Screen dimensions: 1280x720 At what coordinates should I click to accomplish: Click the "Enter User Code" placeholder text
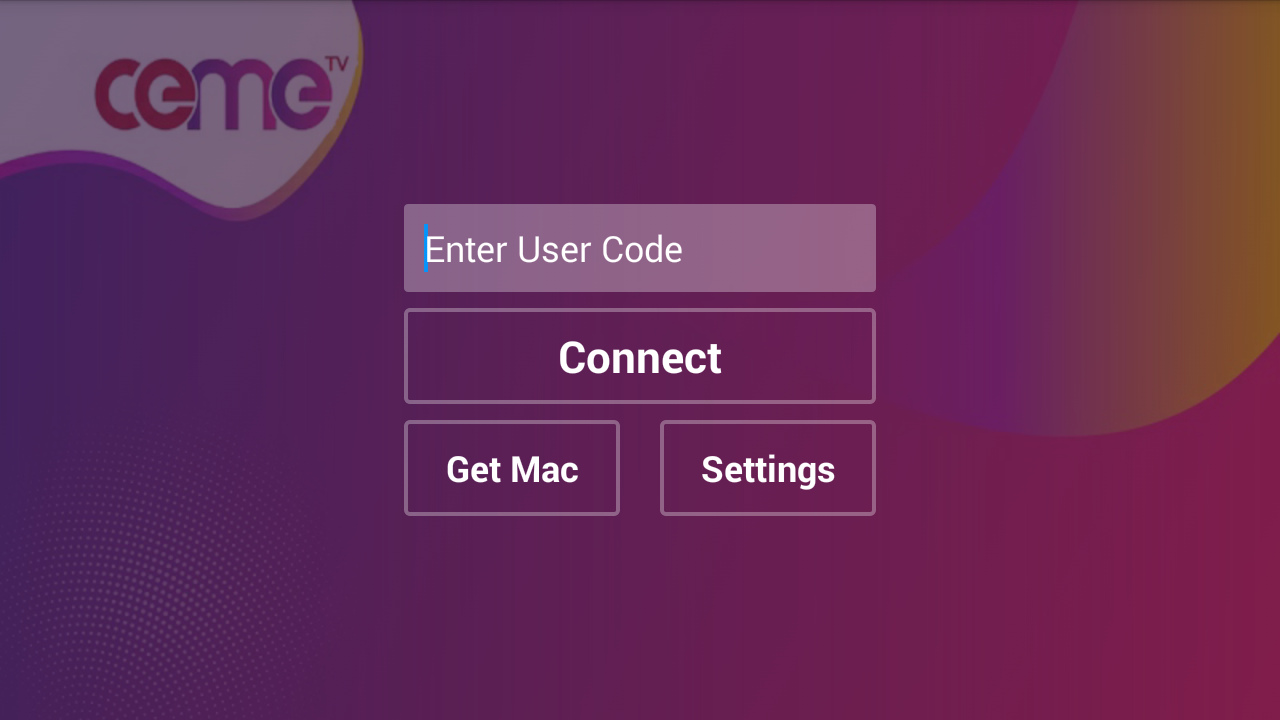554,249
